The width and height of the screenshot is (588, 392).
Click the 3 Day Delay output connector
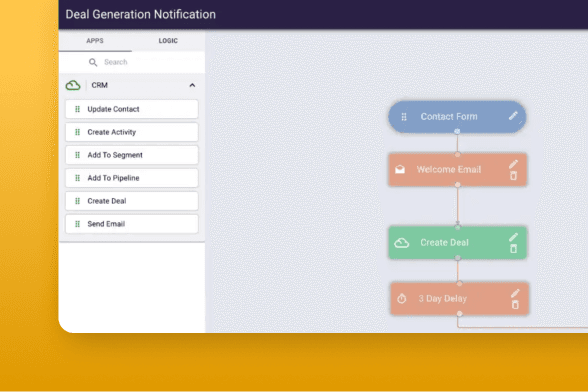[x=459, y=314]
